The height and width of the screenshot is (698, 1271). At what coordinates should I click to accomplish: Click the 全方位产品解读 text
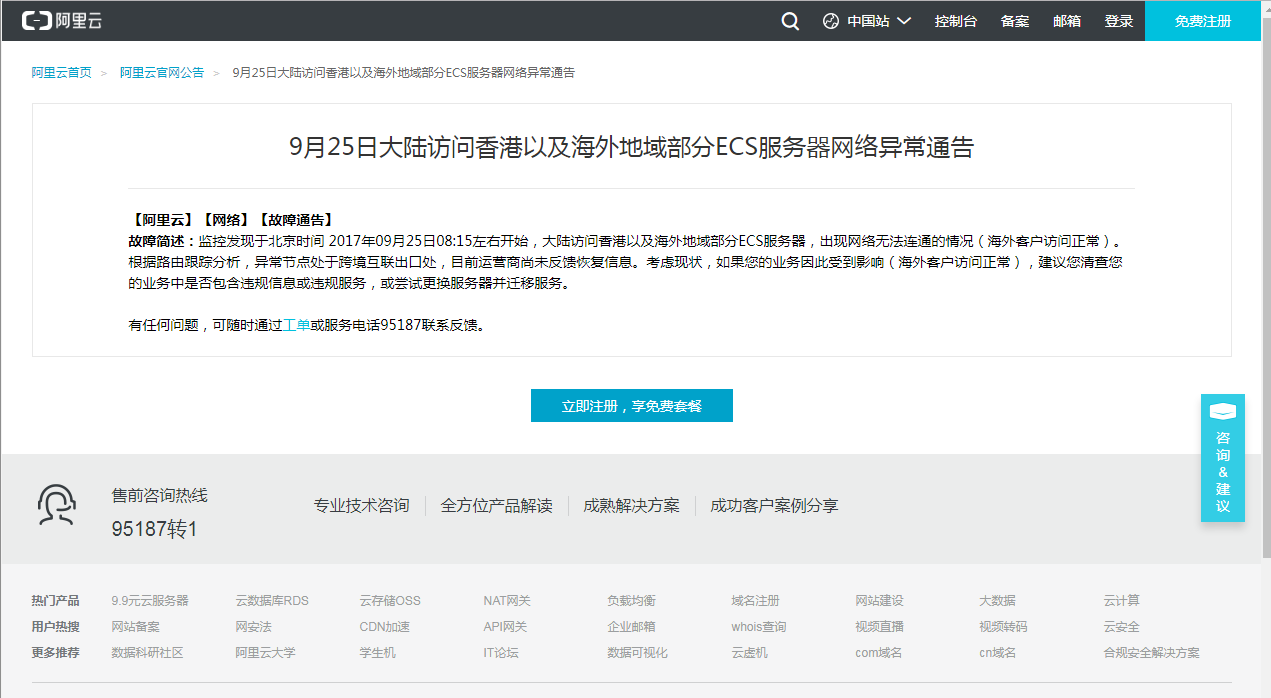click(x=497, y=506)
